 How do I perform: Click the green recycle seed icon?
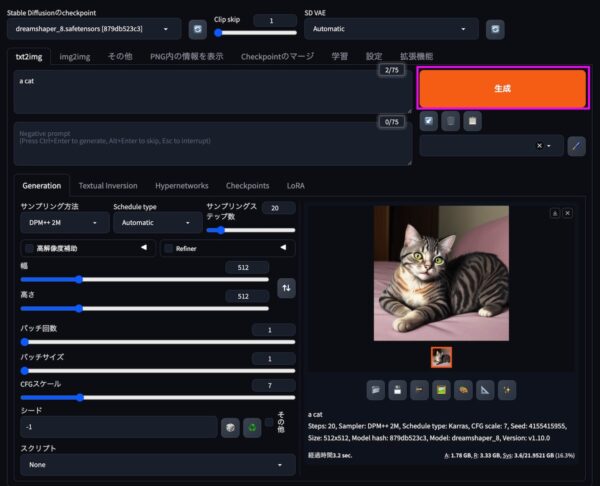point(252,427)
